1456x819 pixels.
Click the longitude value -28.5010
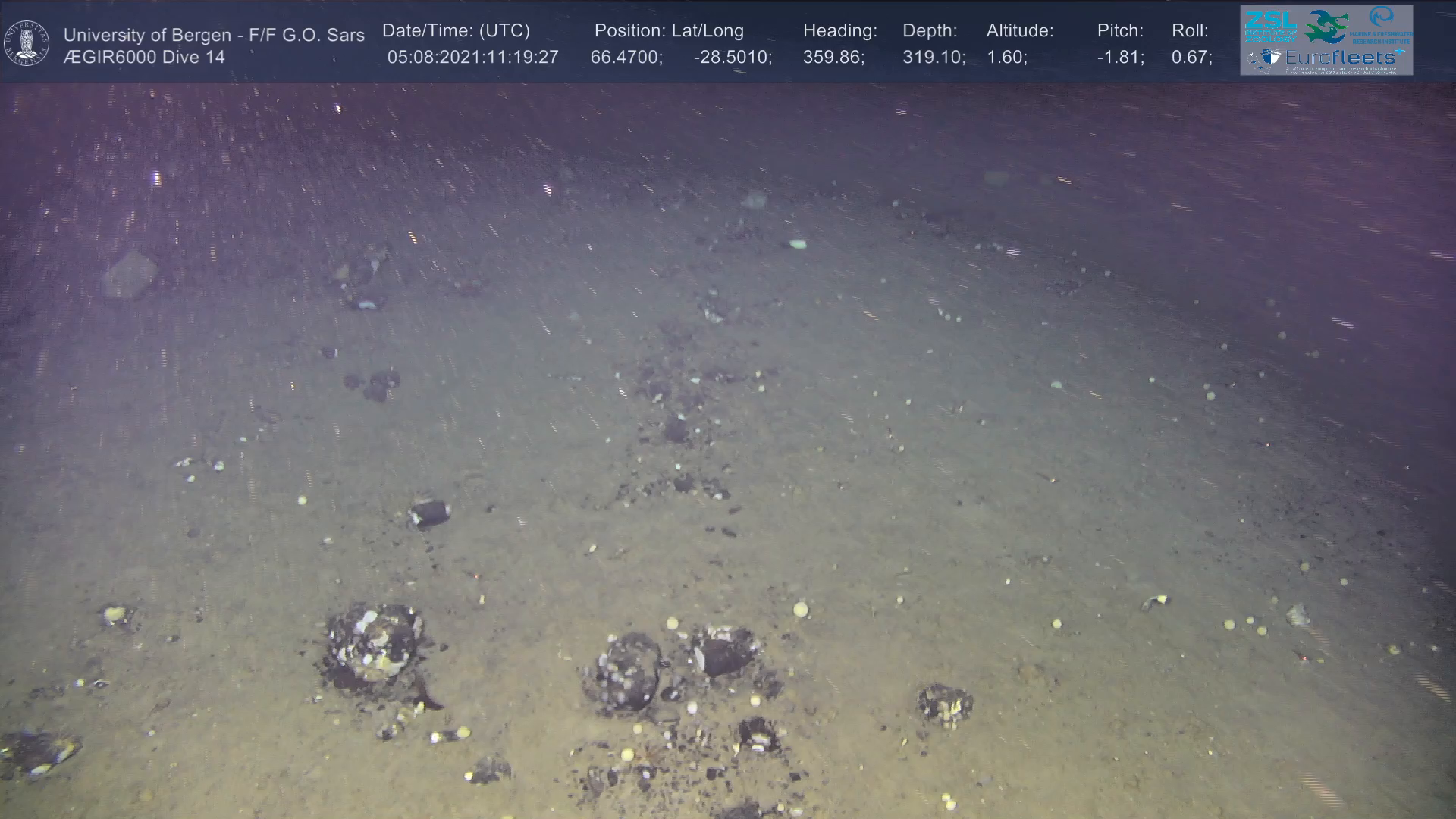732,57
